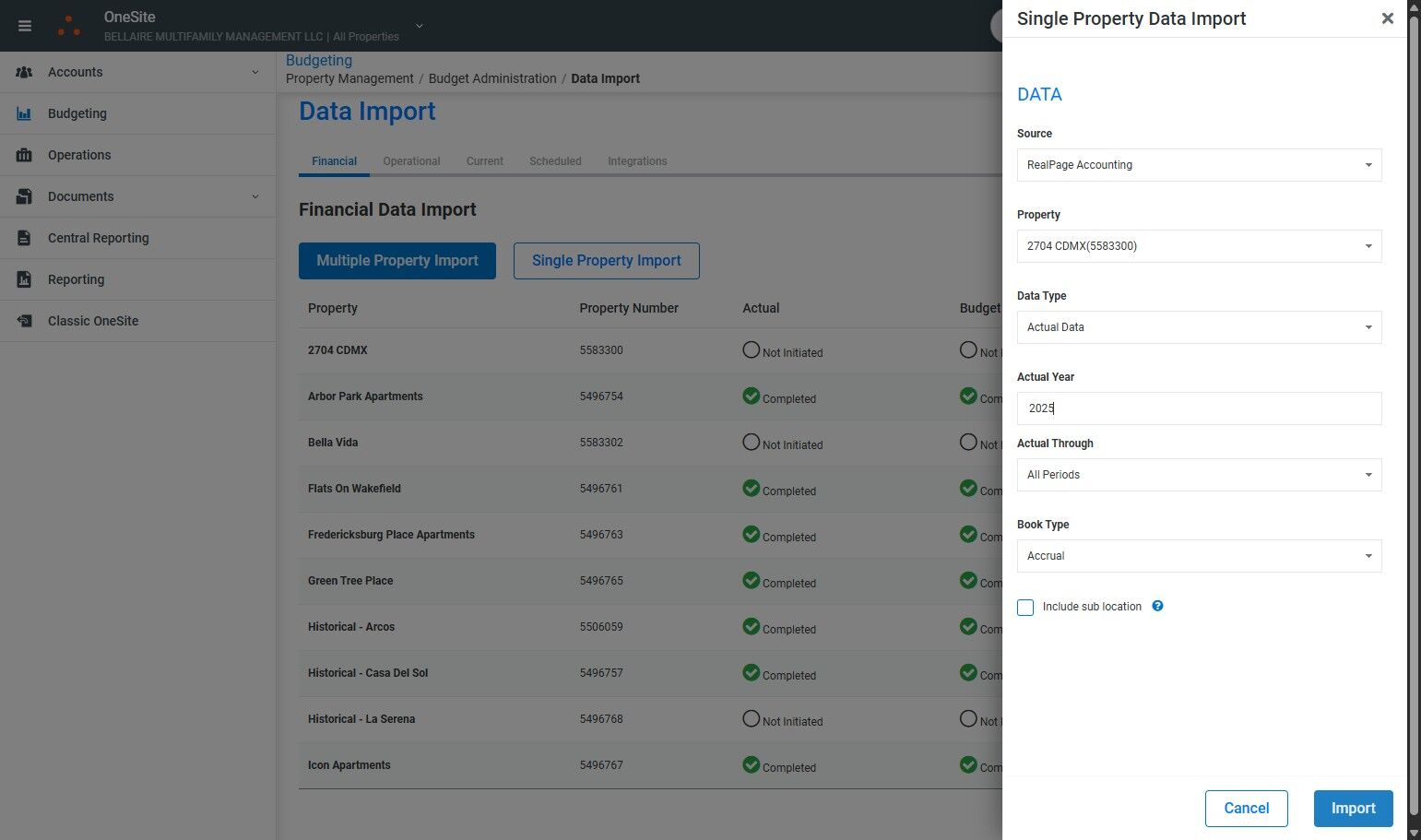
Task: Open the Actual Through dropdown
Action: (x=1198, y=475)
